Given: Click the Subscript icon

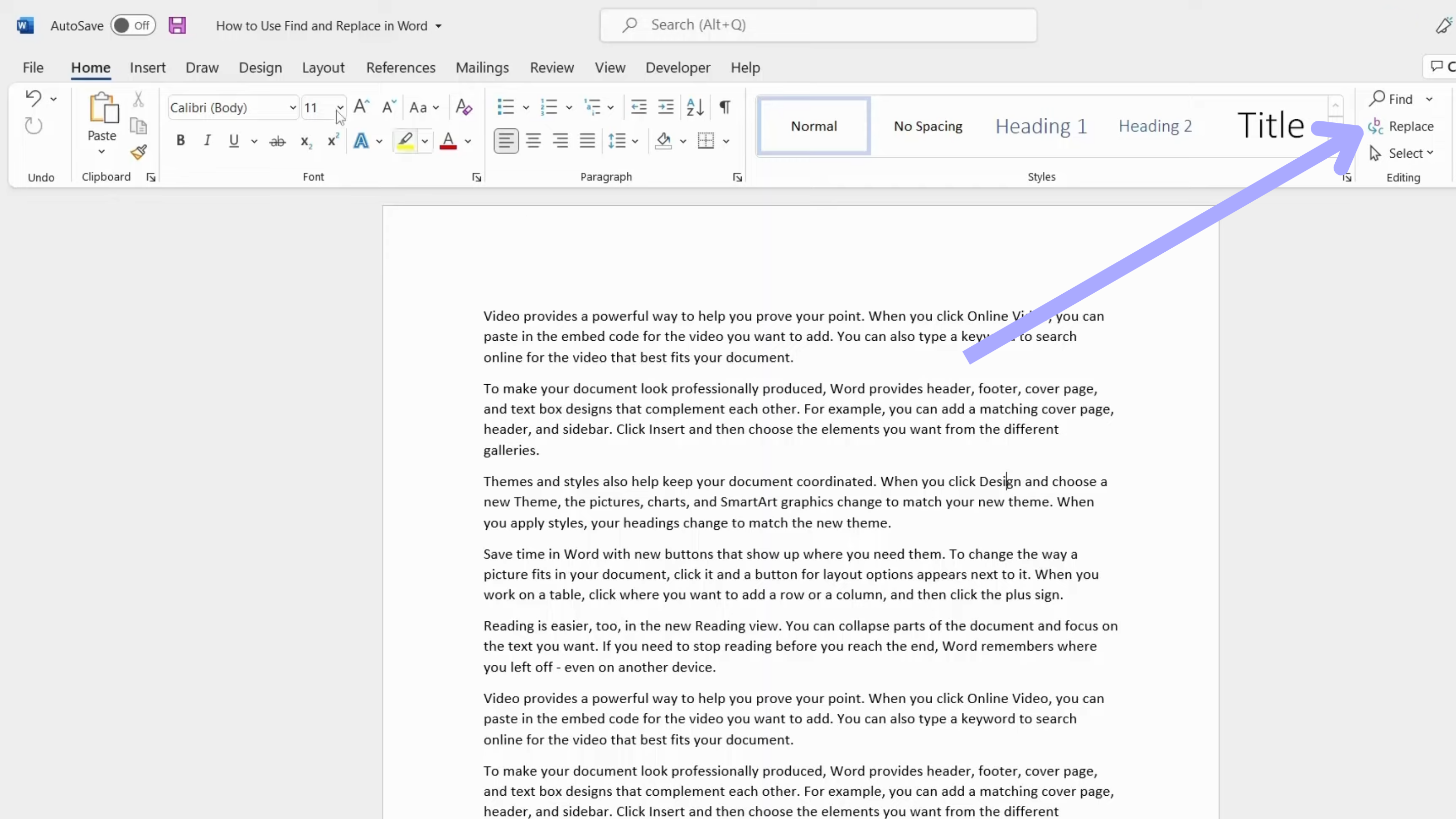Looking at the screenshot, I should [x=306, y=142].
